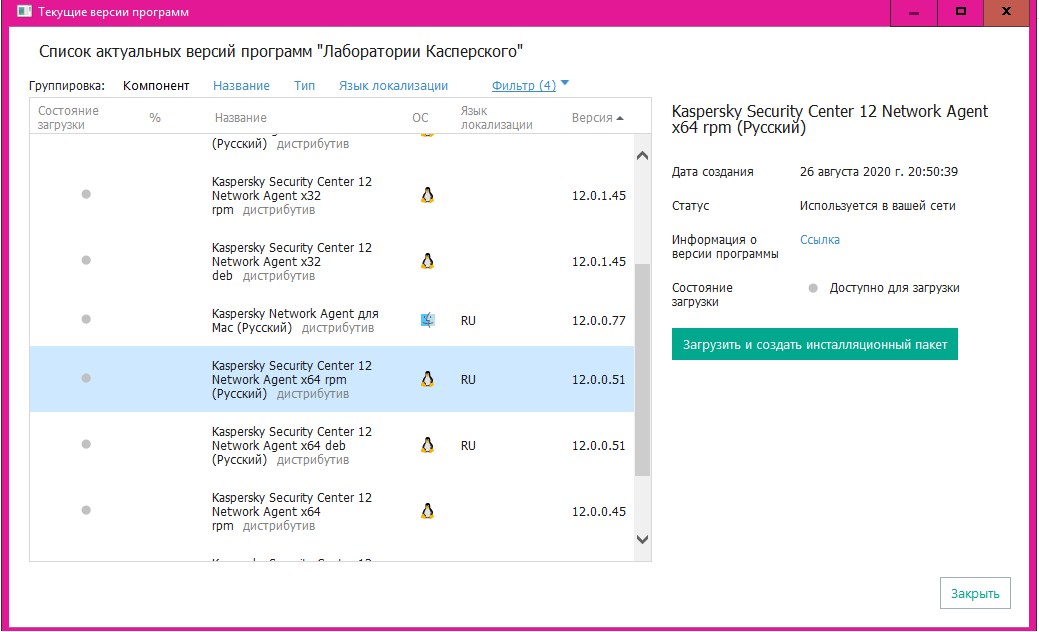The height and width of the screenshot is (632, 1039).
Task: Click the Linux icon in the x64 rpm (Русский) row
Action: click(427, 379)
